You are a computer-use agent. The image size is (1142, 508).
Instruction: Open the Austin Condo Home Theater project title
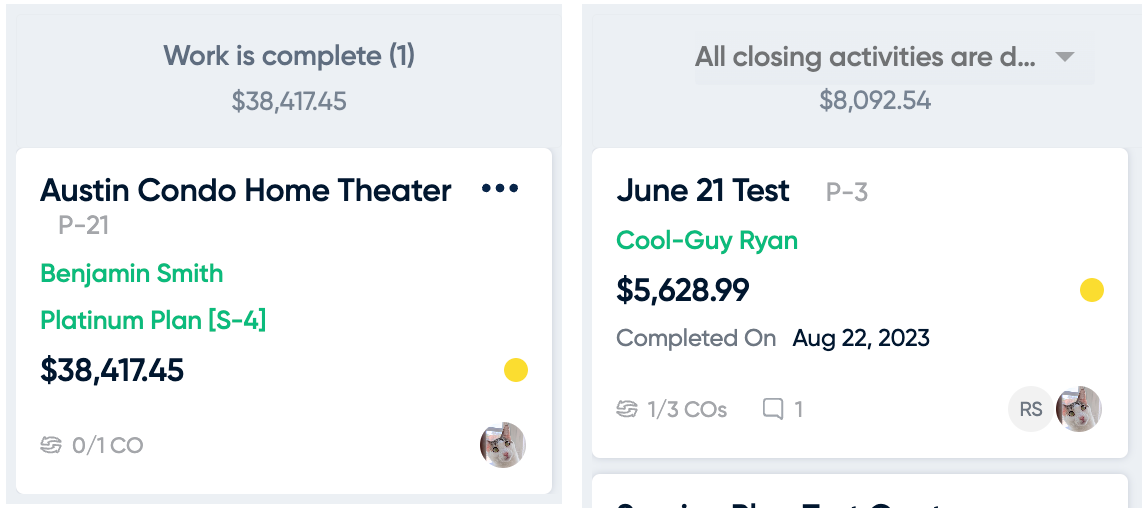245,190
